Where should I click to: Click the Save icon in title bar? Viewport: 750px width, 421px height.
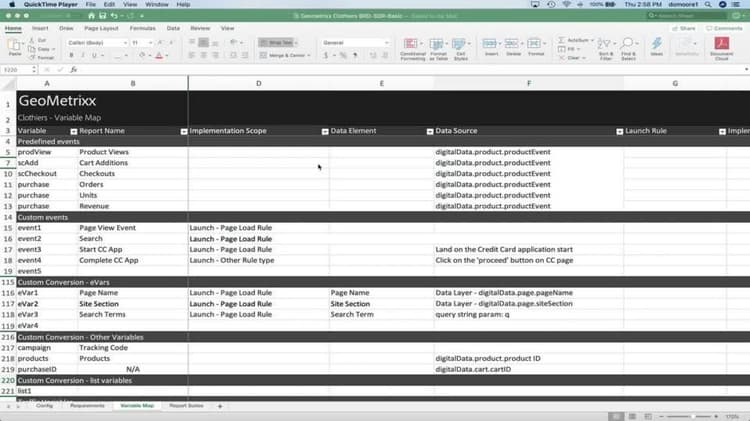click(102, 16)
